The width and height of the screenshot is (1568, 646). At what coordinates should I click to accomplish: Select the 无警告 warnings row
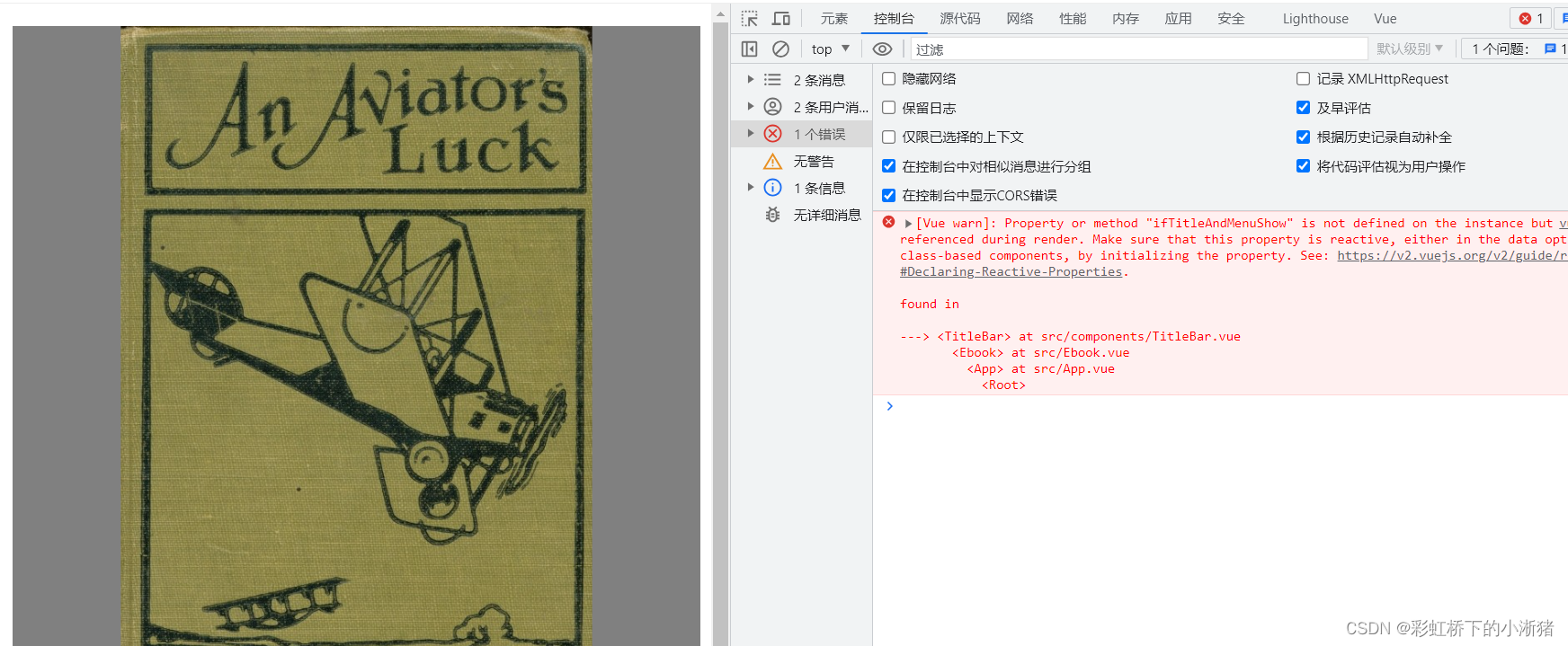(800, 162)
